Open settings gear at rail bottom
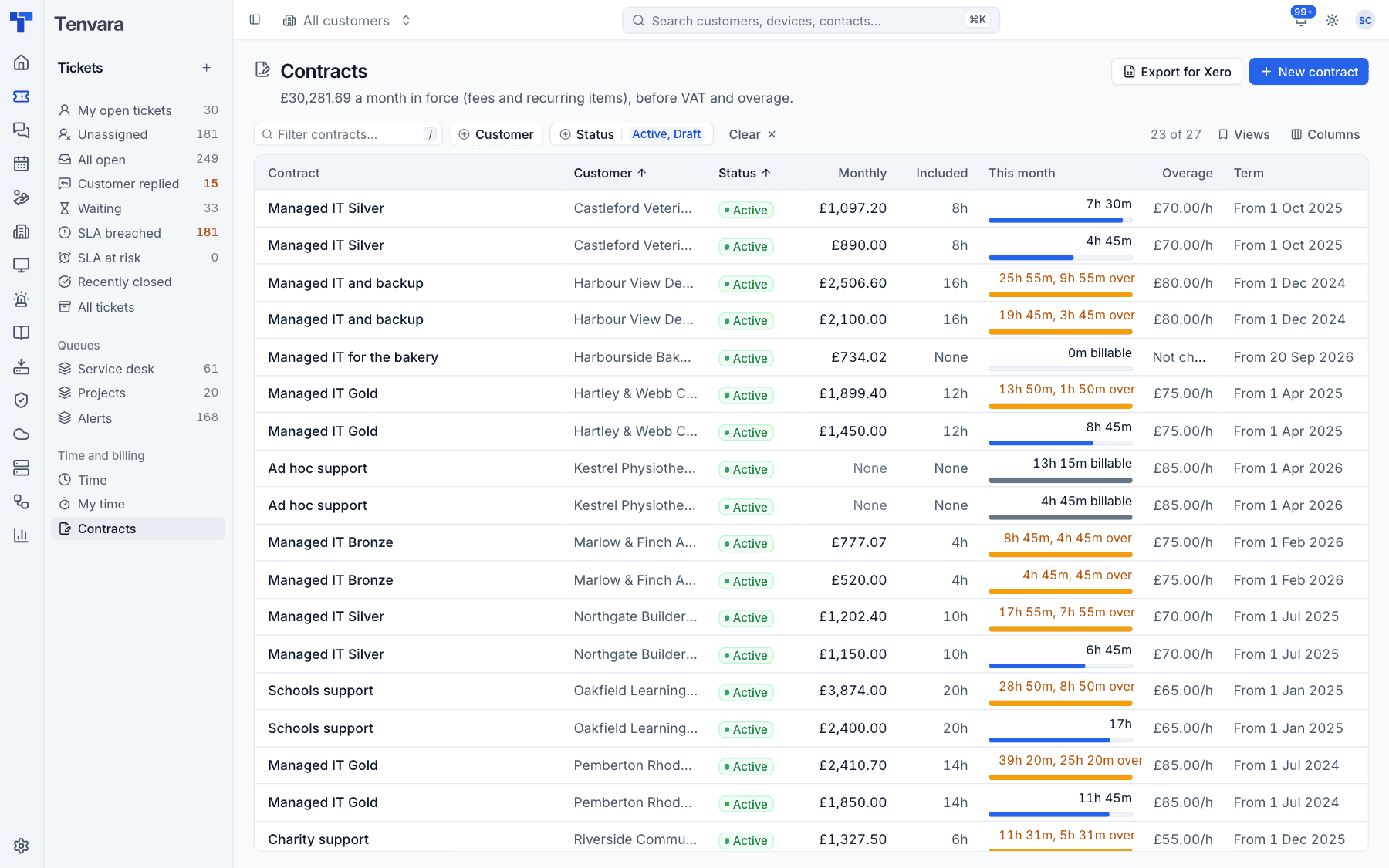Viewport: 1389px width, 868px height. pos(22,846)
